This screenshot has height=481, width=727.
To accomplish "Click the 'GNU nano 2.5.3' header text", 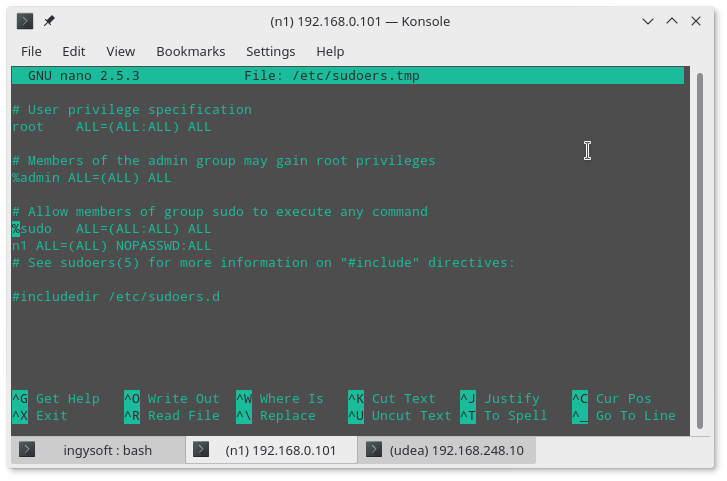I will (x=83, y=76).
